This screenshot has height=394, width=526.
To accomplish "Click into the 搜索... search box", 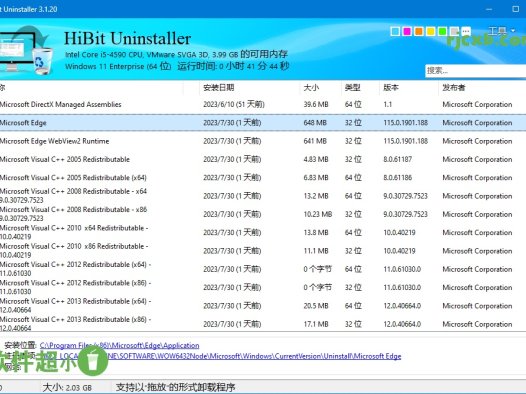I will point(475,70).
